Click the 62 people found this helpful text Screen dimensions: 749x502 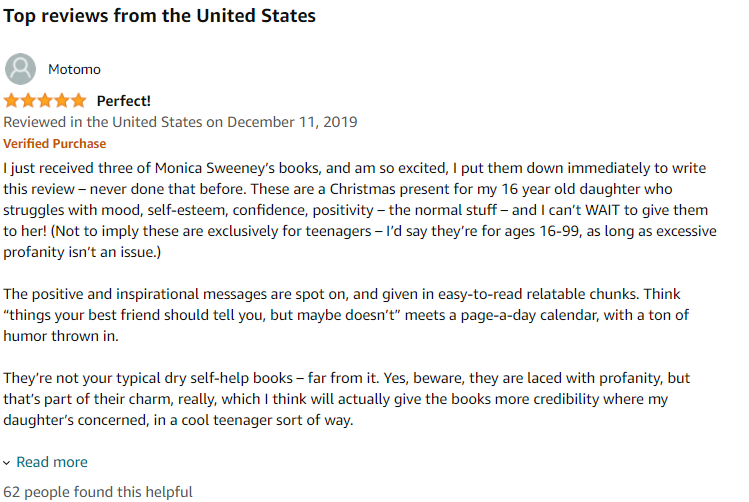[x=98, y=492]
